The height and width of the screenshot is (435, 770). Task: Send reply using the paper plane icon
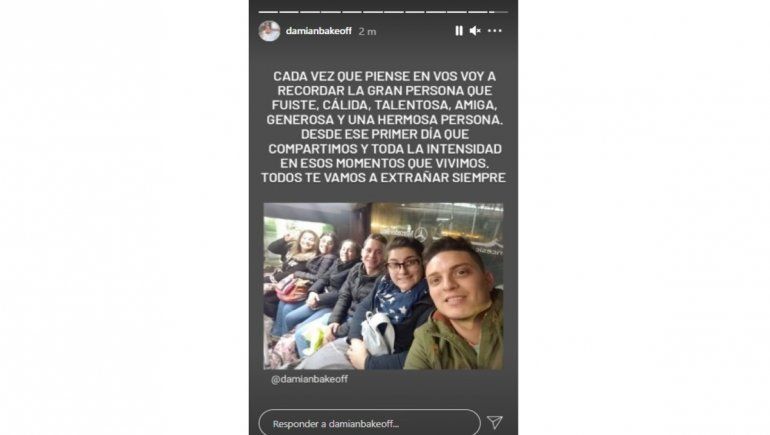tap(495, 422)
